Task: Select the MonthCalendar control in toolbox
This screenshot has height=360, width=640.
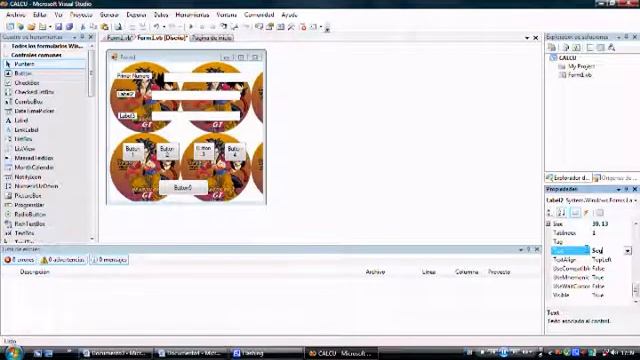Action: tap(44, 167)
